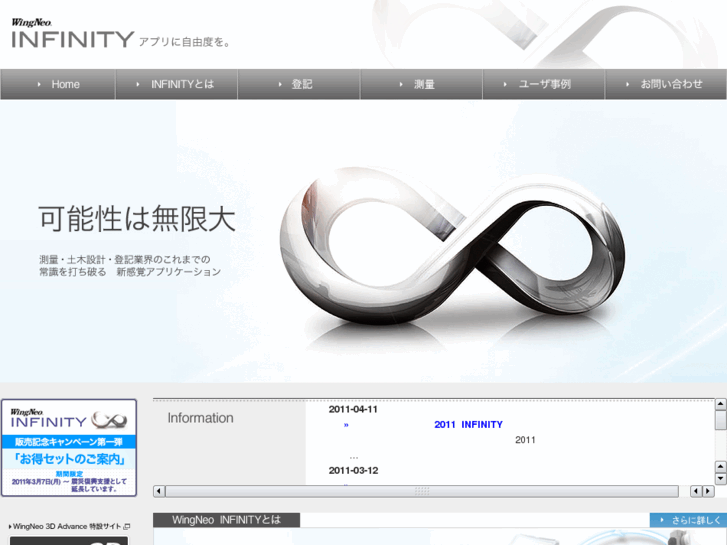This screenshot has height=545, width=727.
Task: Click the 可能性は無限大 headline text
Action: (x=137, y=219)
